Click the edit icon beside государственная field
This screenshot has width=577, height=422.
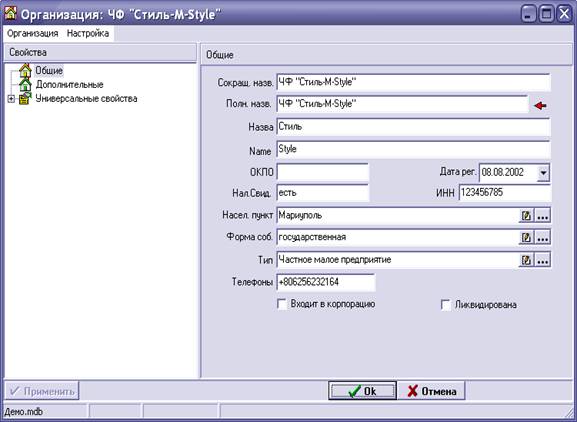(526, 238)
